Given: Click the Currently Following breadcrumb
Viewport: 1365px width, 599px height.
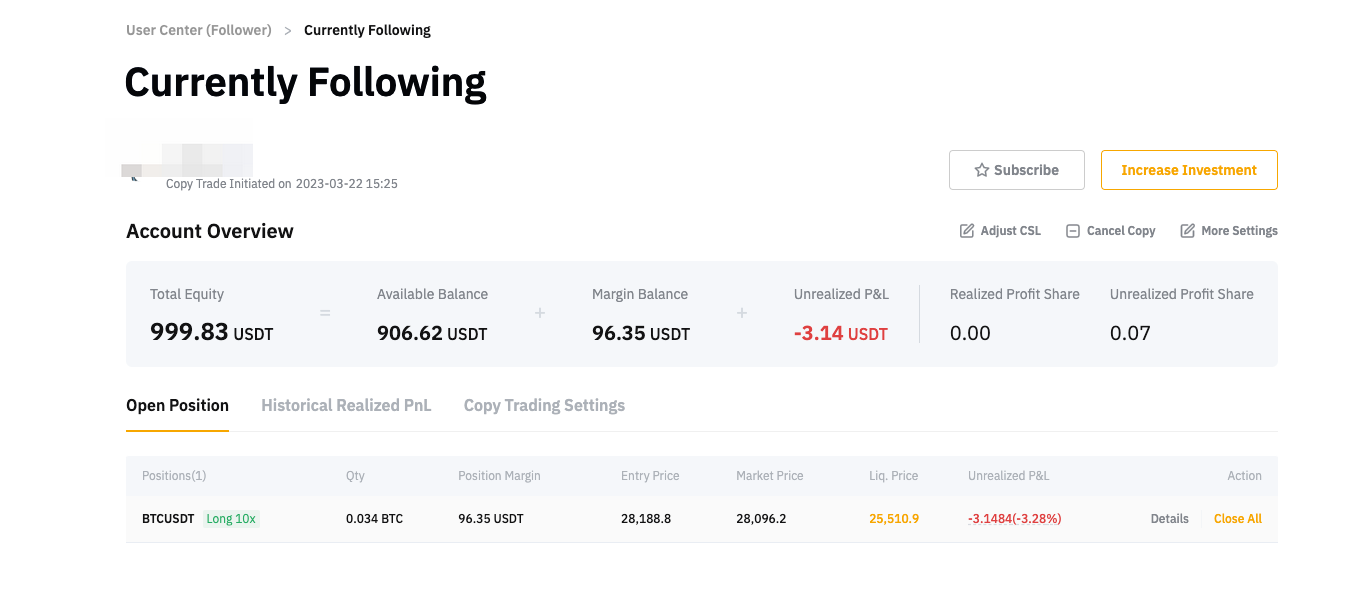Looking at the screenshot, I should click(x=367, y=30).
